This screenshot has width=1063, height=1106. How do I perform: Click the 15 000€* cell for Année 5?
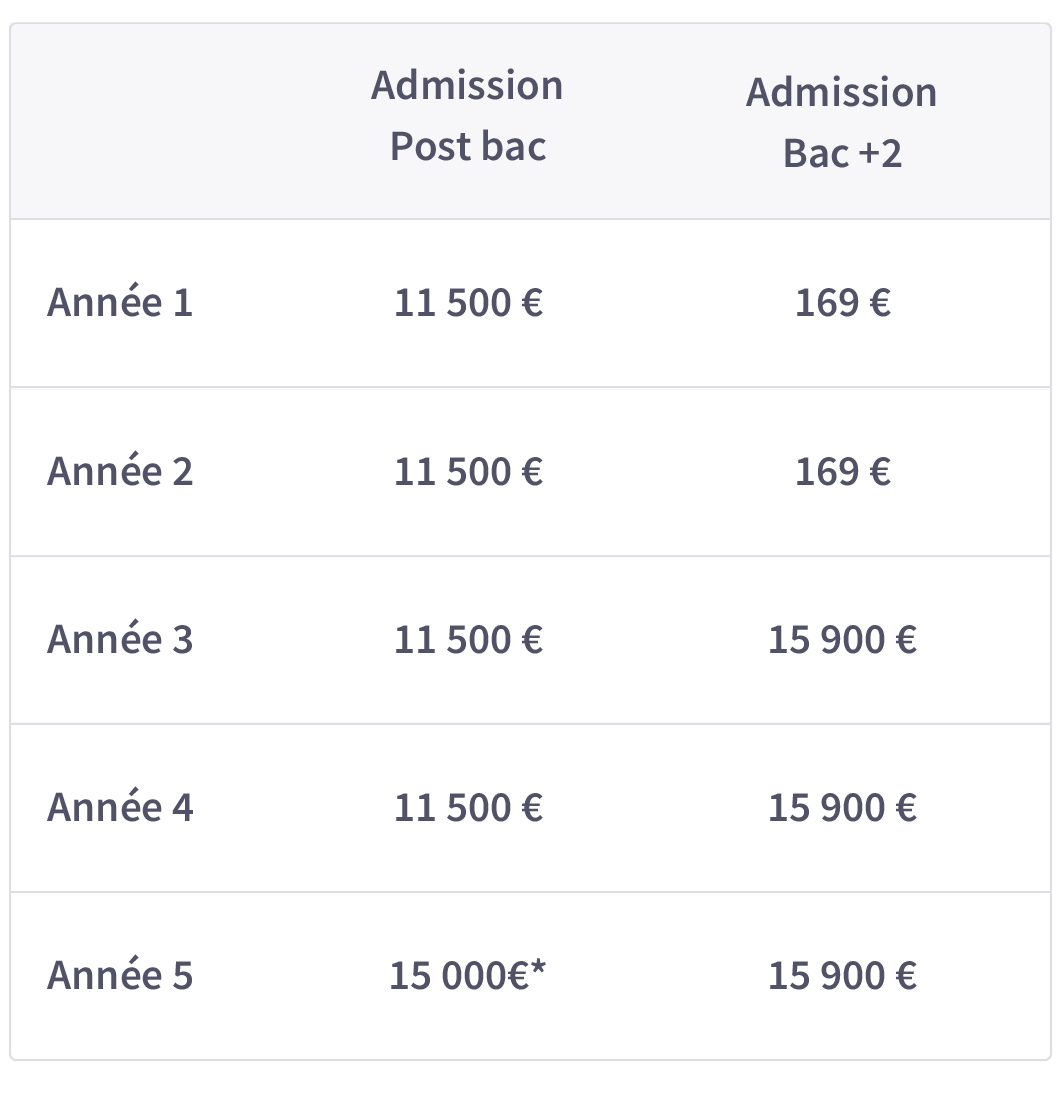[x=468, y=976]
